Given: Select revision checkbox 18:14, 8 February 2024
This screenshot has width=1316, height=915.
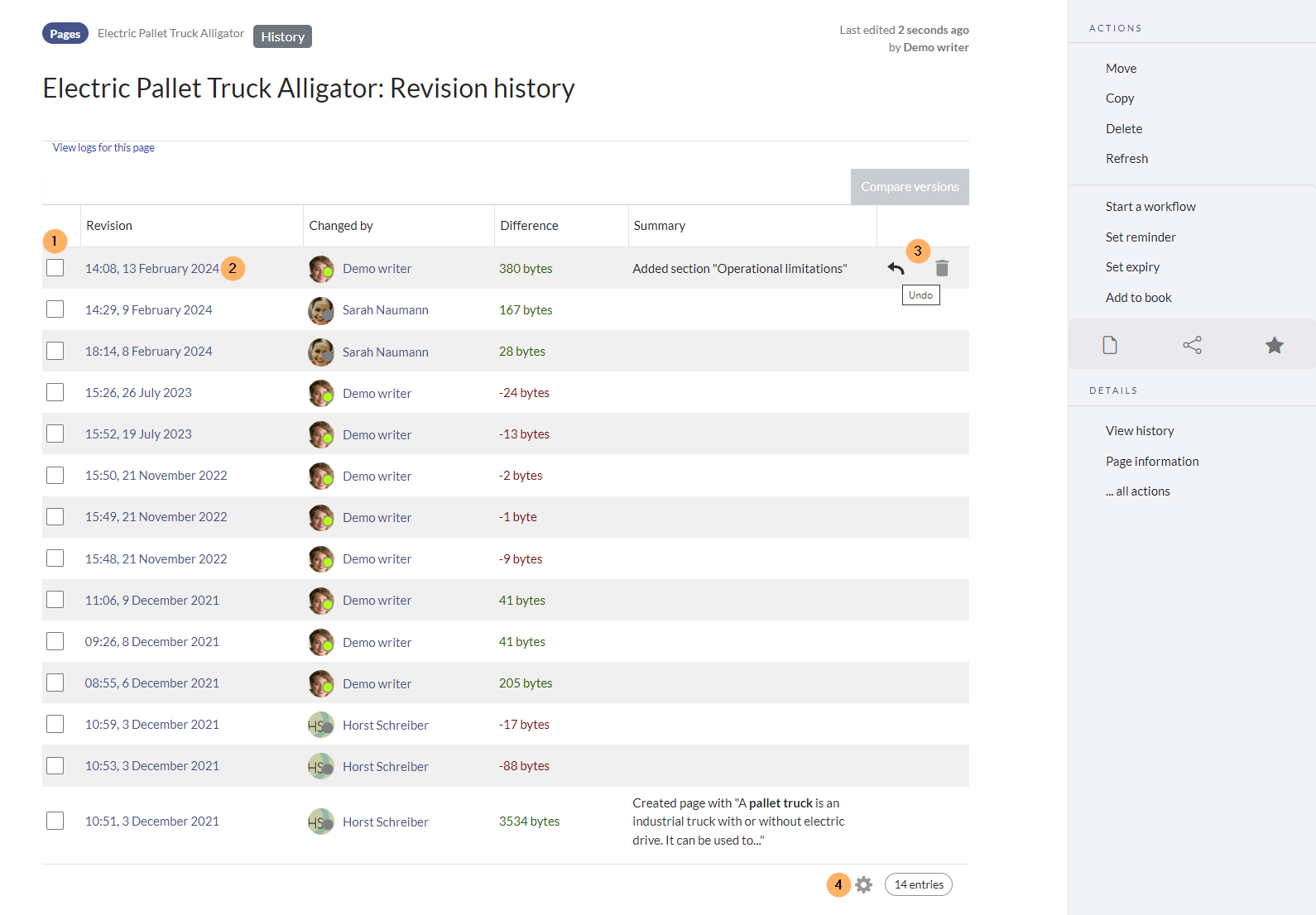Looking at the screenshot, I should (x=55, y=351).
